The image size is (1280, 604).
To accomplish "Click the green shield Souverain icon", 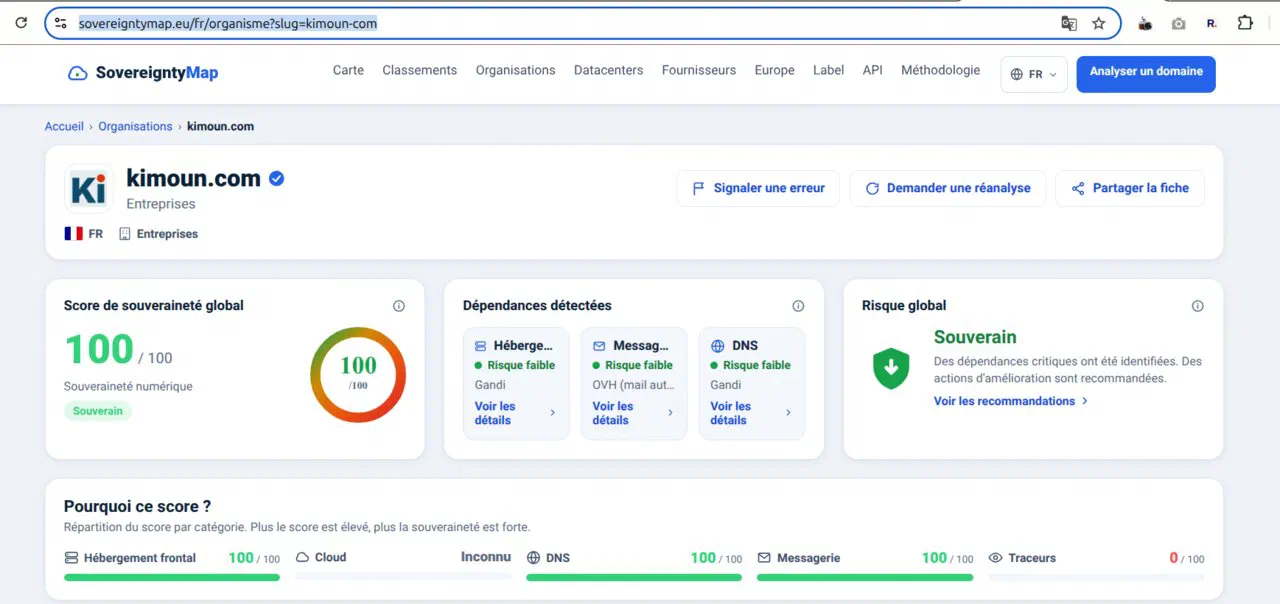I will point(891,369).
